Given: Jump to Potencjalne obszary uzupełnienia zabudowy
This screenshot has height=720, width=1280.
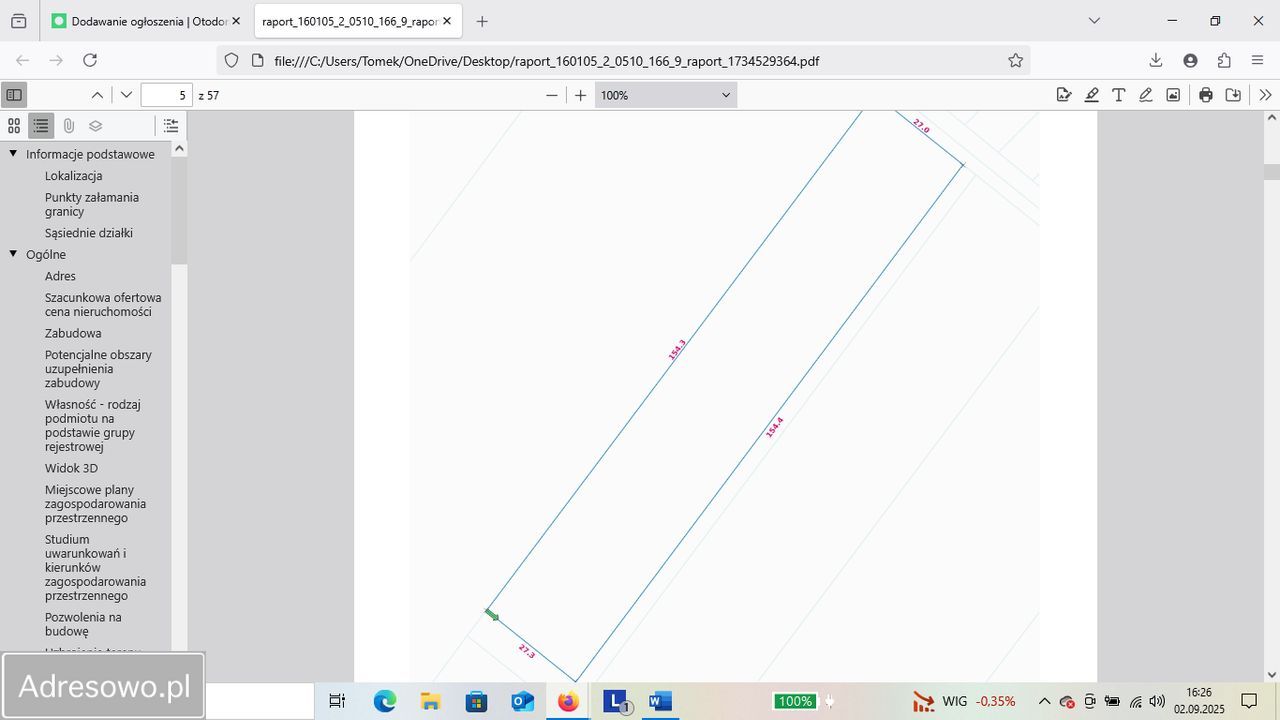Looking at the screenshot, I should coord(98,369).
